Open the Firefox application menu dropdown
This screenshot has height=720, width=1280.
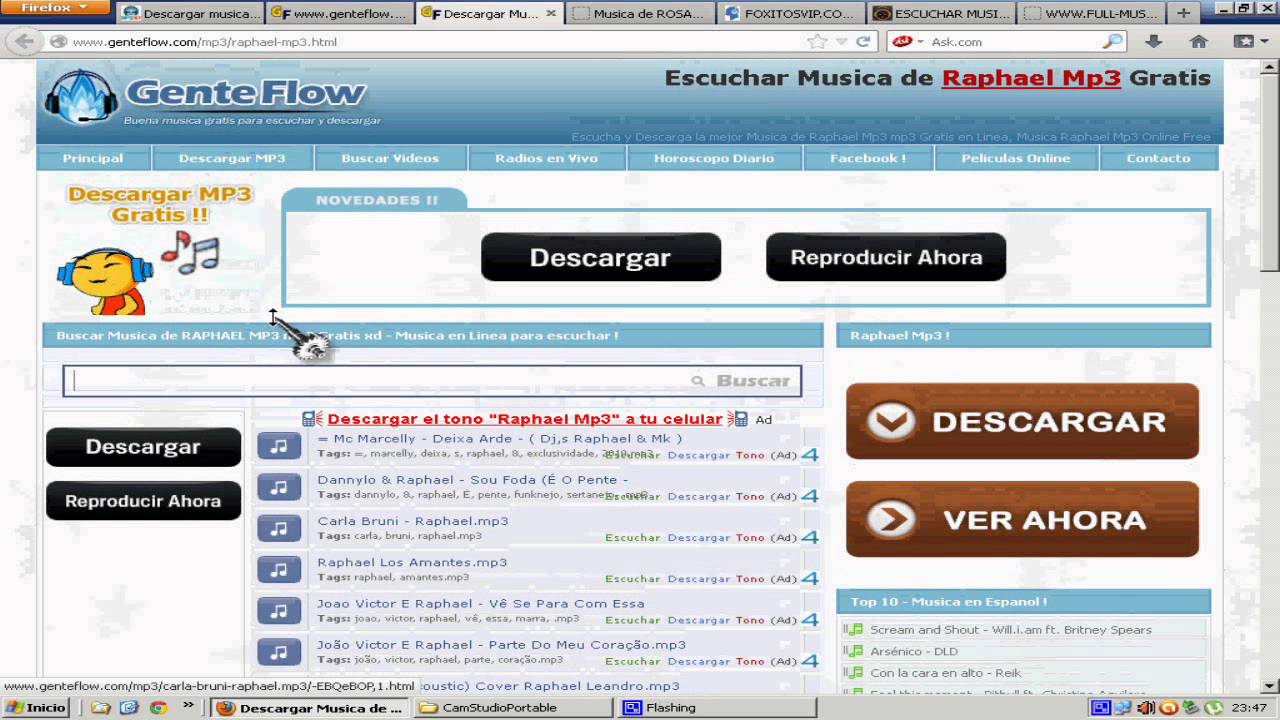(x=54, y=8)
